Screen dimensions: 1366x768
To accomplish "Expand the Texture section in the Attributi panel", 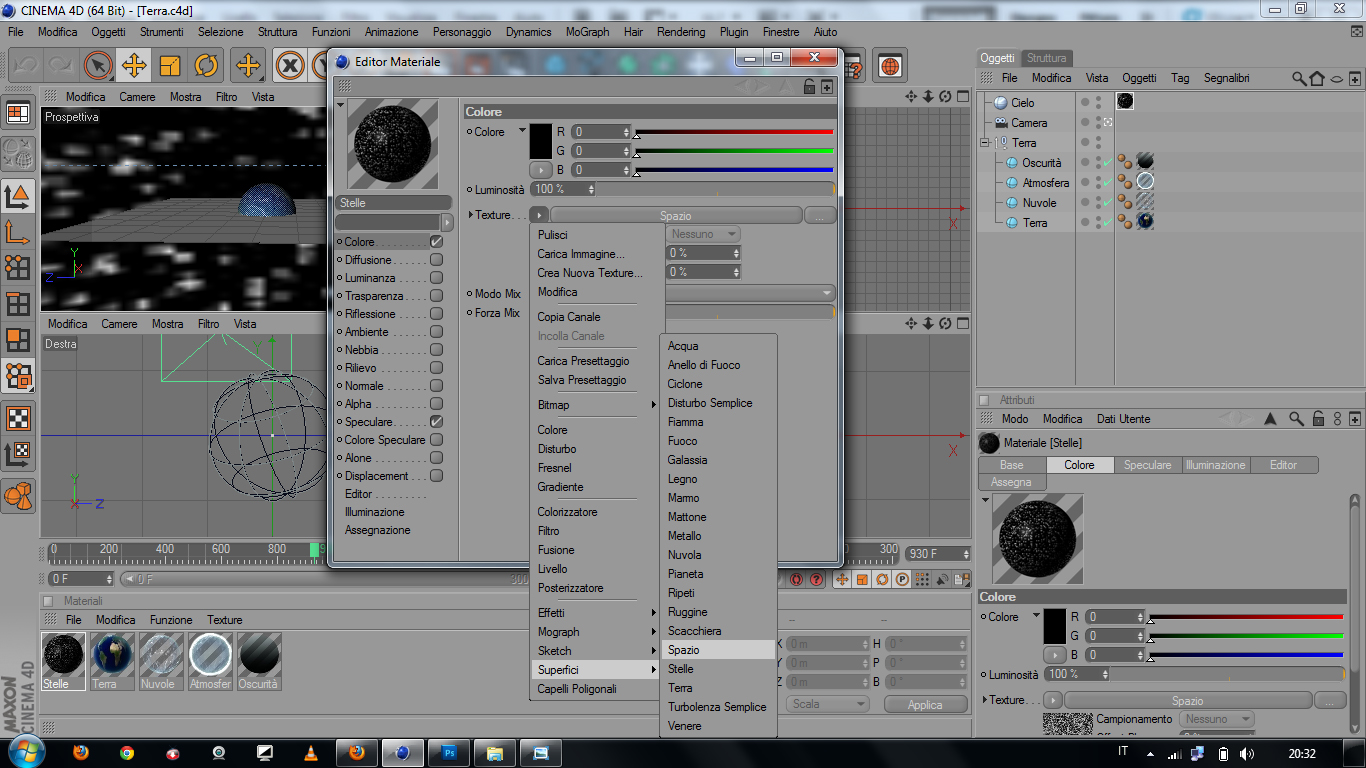I will tap(986, 700).
